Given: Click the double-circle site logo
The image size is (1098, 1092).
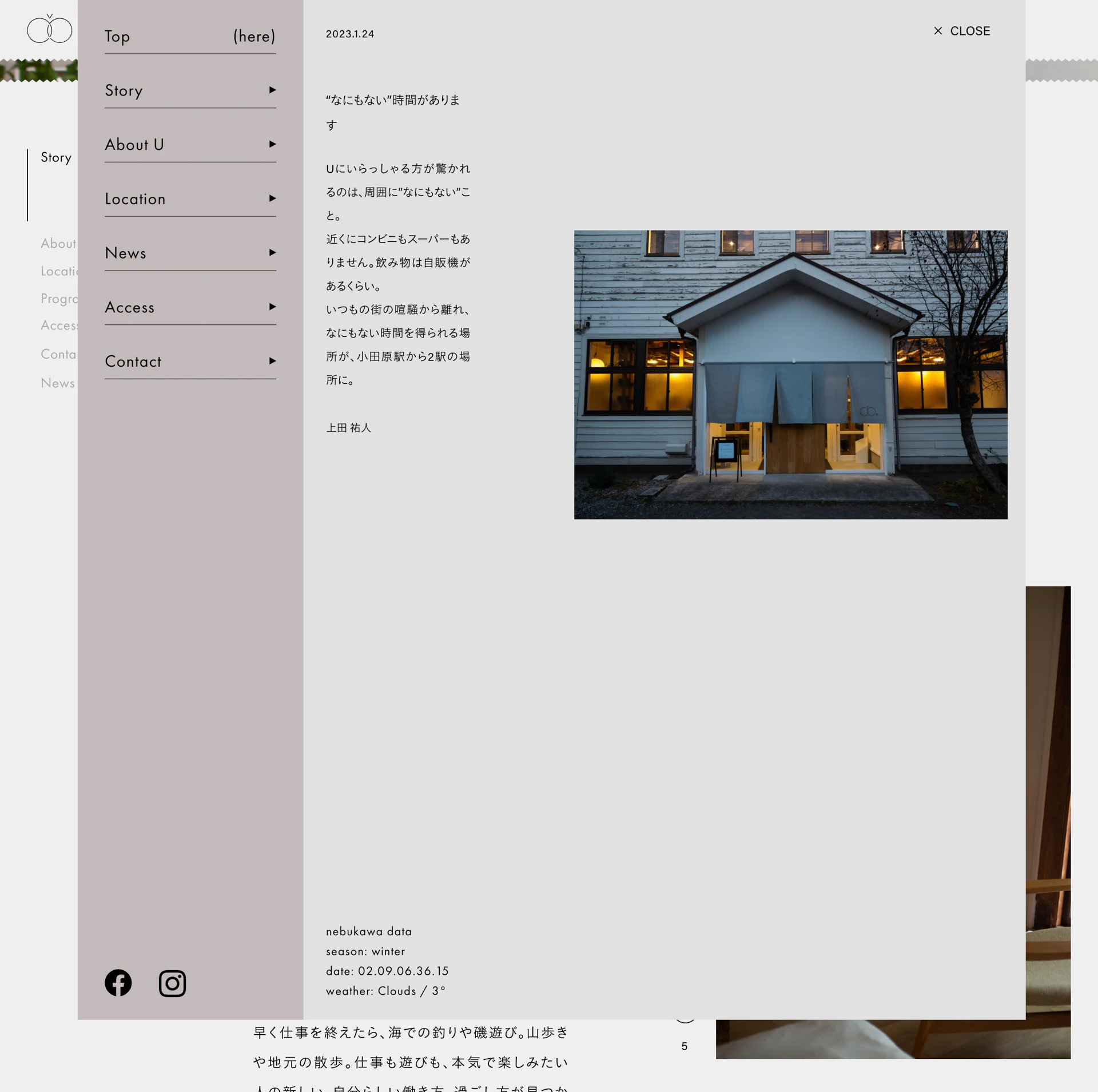Looking at the screenshot, I should [49, 30].
